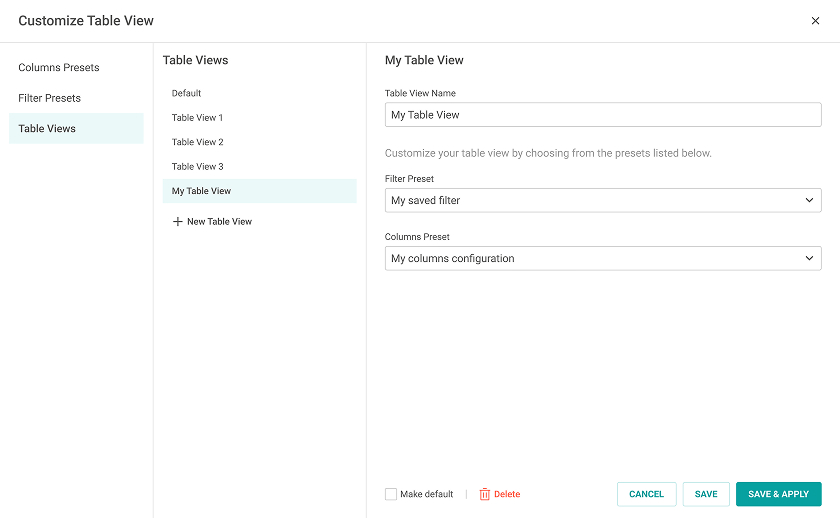Click 'My saved filter' value text
The image size is (840, 518).
point(425,200)
